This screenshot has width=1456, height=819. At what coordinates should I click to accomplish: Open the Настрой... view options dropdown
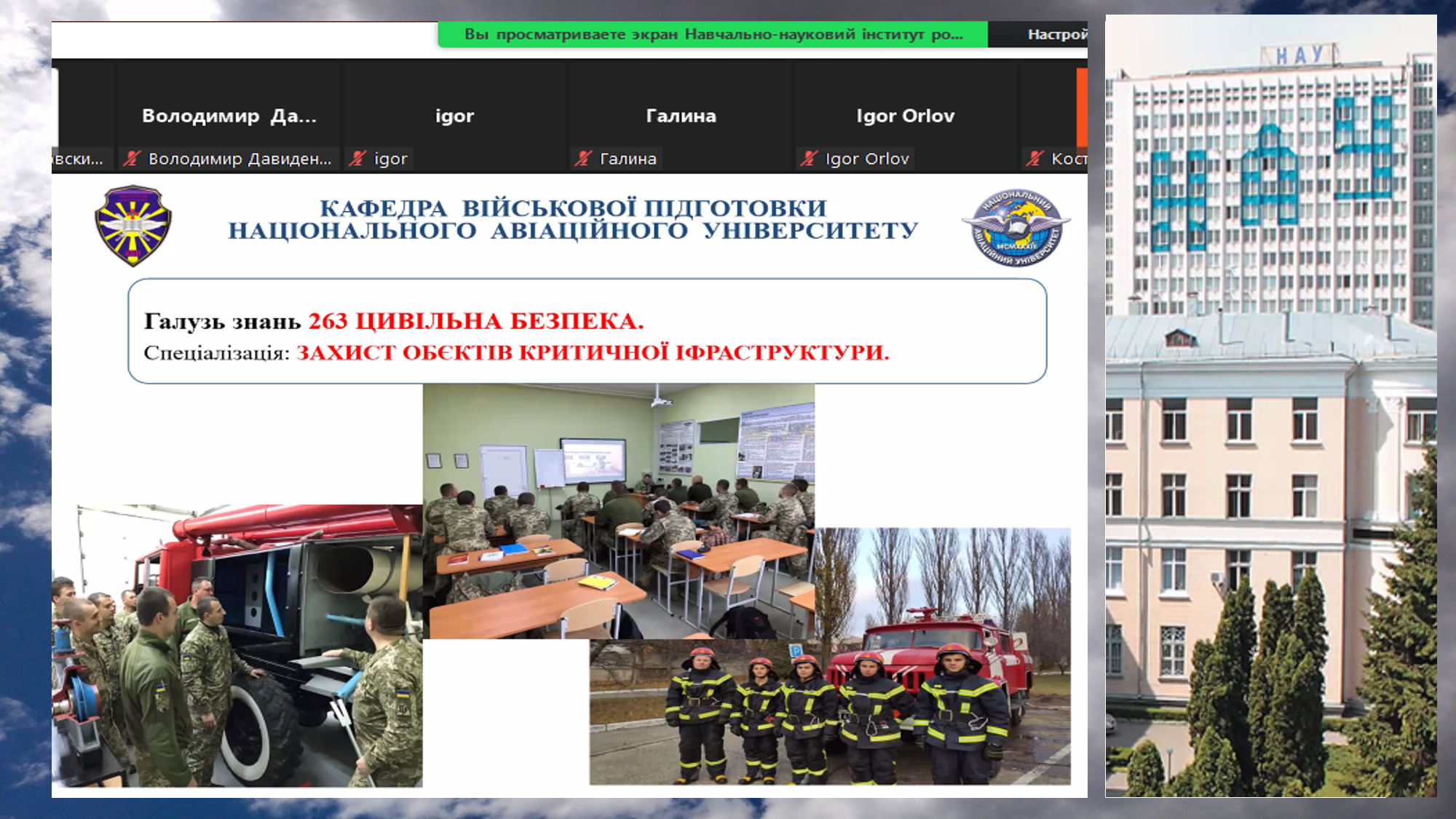[1056, 34]
